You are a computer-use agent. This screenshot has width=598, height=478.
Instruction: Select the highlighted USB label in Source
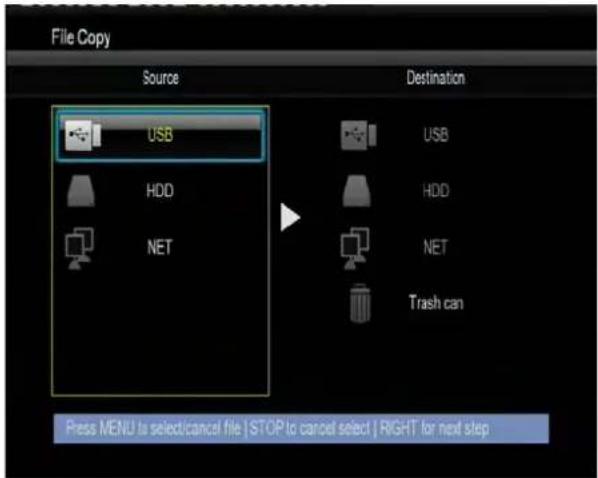pos(160,135)
